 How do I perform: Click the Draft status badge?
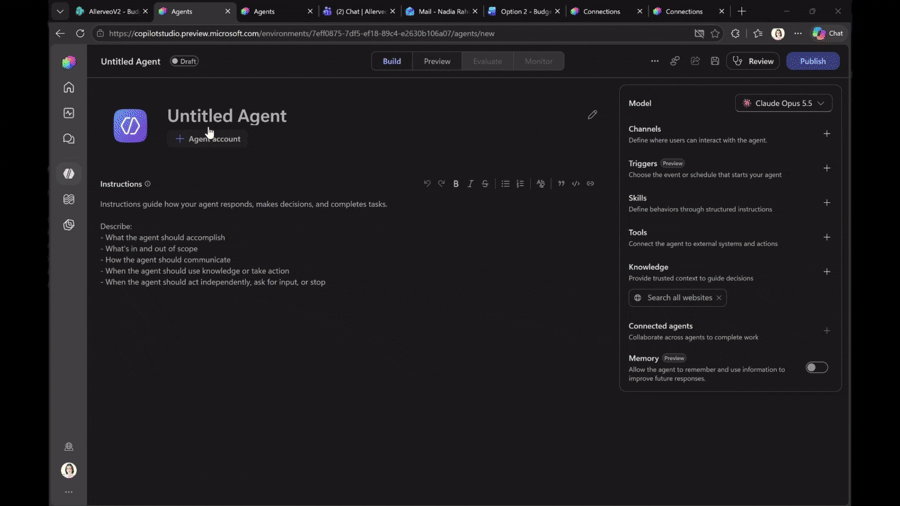(184, 61)
